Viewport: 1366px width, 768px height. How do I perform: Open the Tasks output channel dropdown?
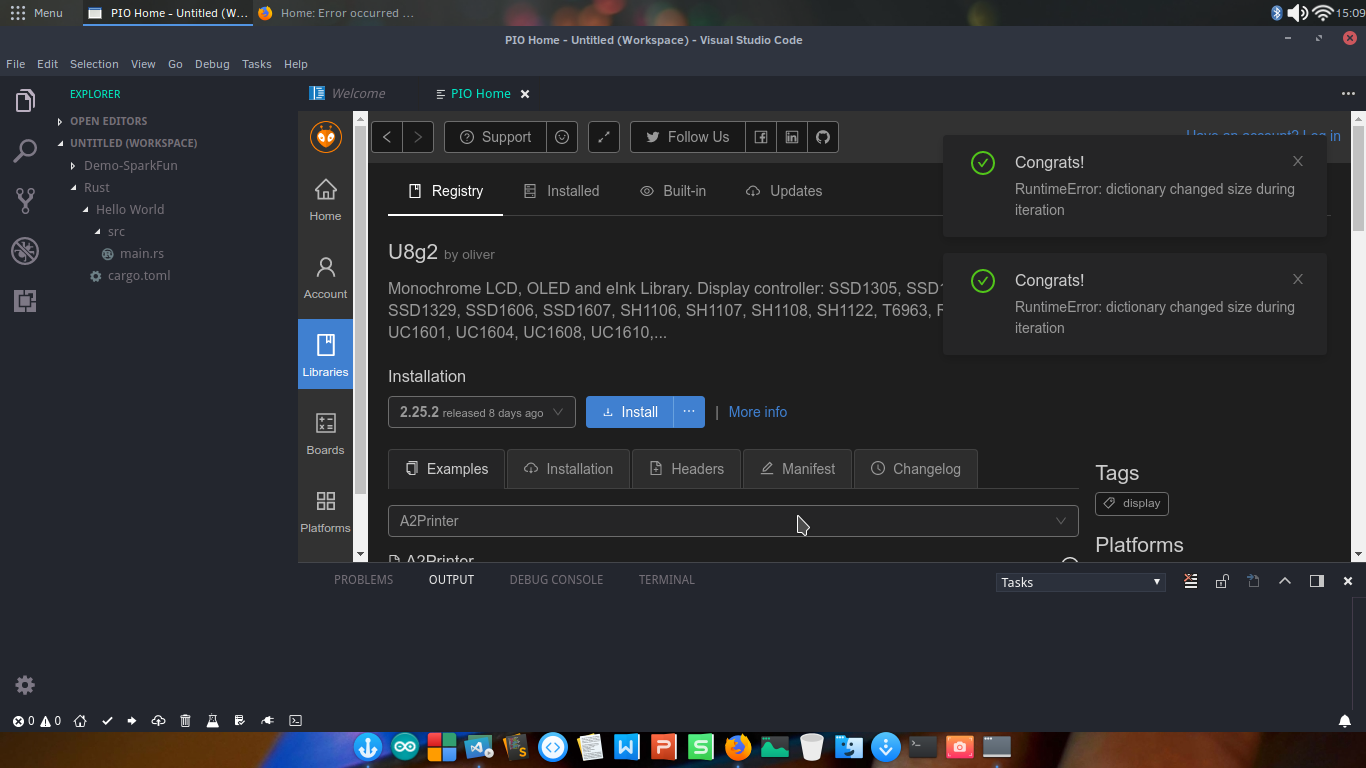point(1081,582)
